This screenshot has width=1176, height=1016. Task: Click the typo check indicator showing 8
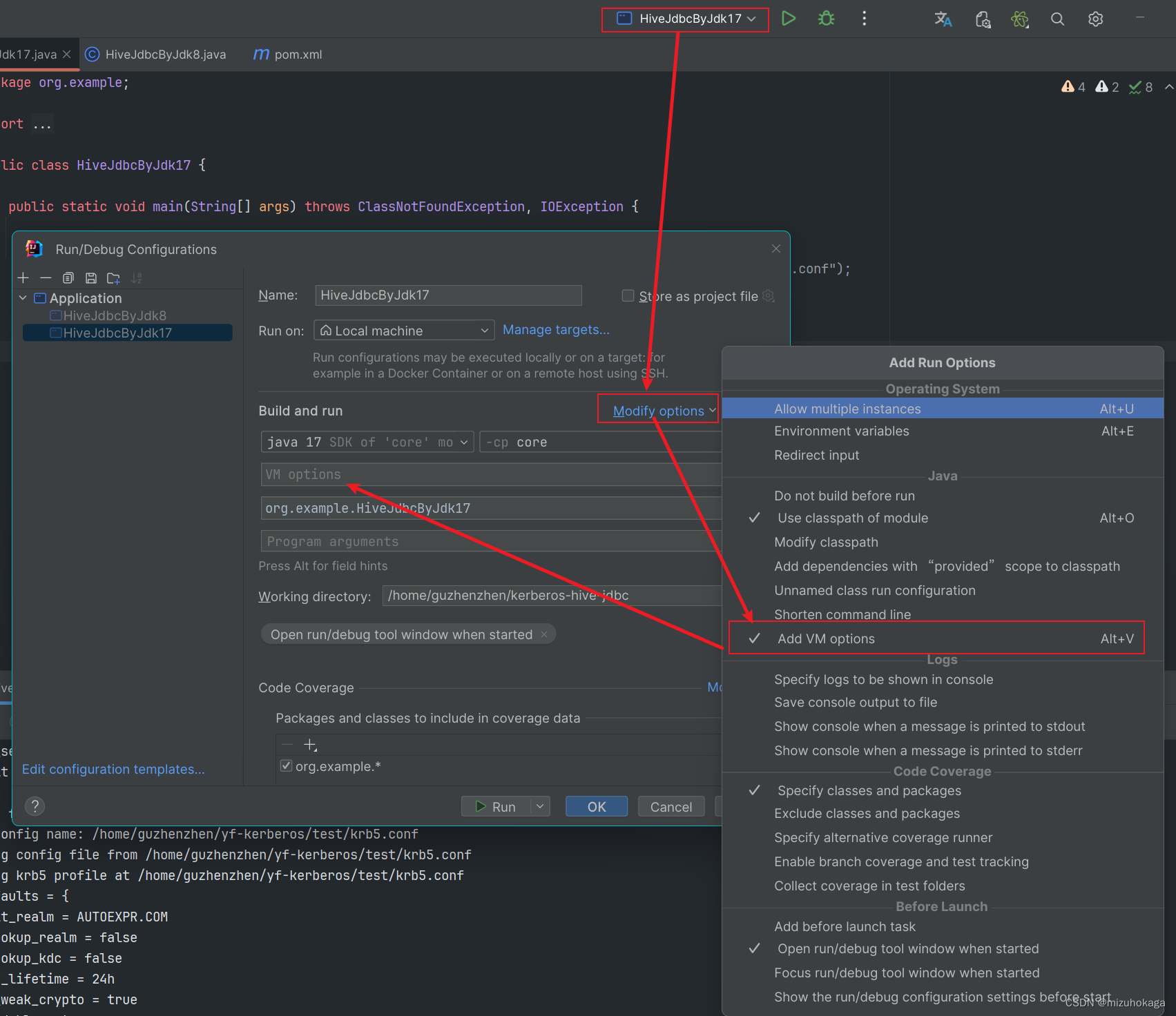coord(1141,87)
